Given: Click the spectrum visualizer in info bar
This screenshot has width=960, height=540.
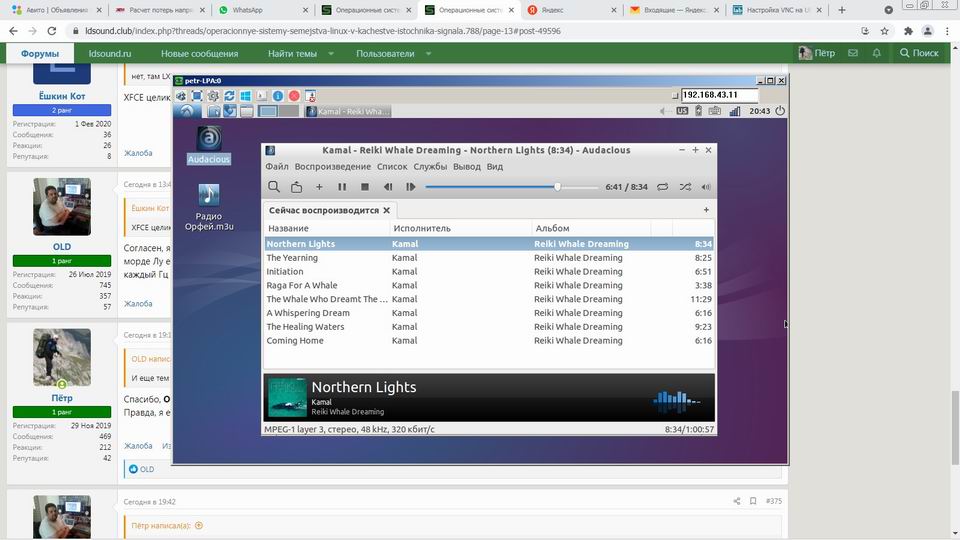Looking at the screenshot, I should click(x=677, y=400).
